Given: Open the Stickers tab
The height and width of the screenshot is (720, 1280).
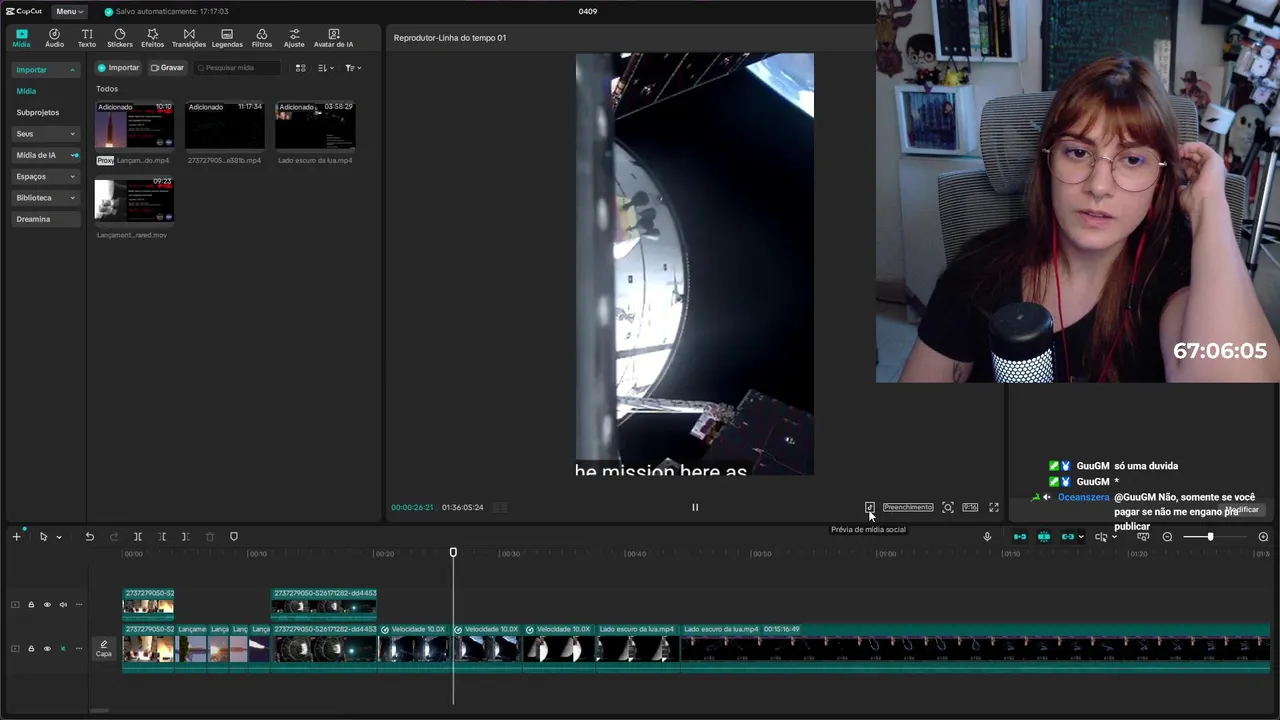Looking at the screenshot, I should coord(120,38).
